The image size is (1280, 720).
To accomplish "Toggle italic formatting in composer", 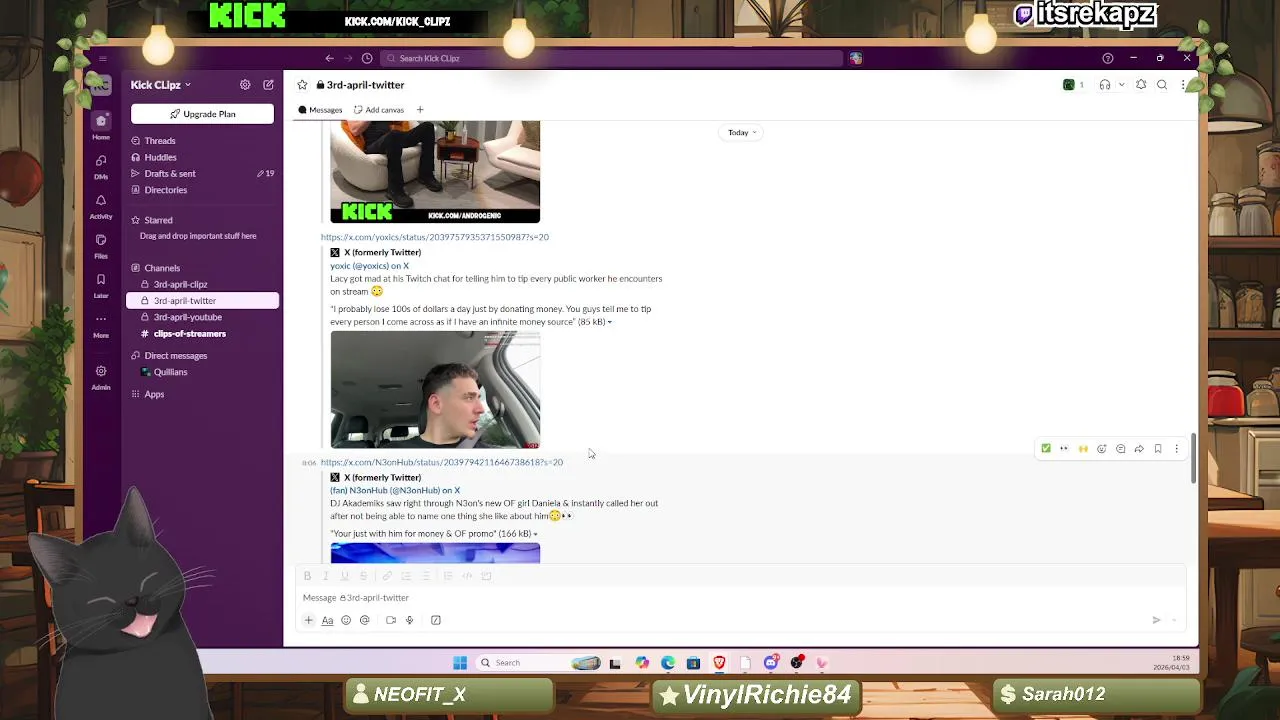I will click(325, 576).
